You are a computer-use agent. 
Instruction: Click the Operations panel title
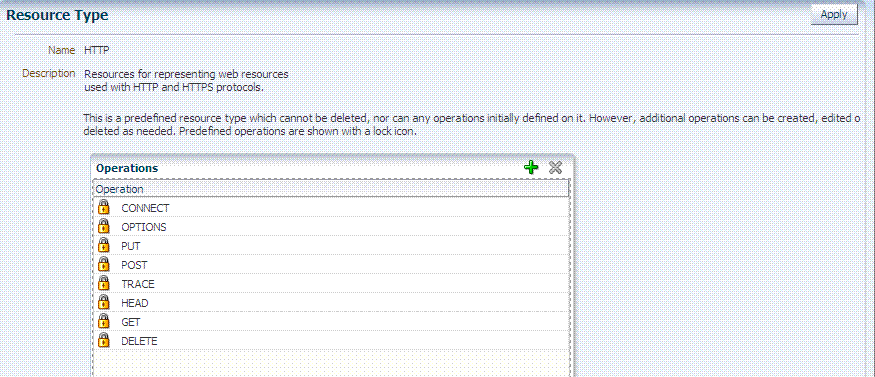[x=127, y=168]
